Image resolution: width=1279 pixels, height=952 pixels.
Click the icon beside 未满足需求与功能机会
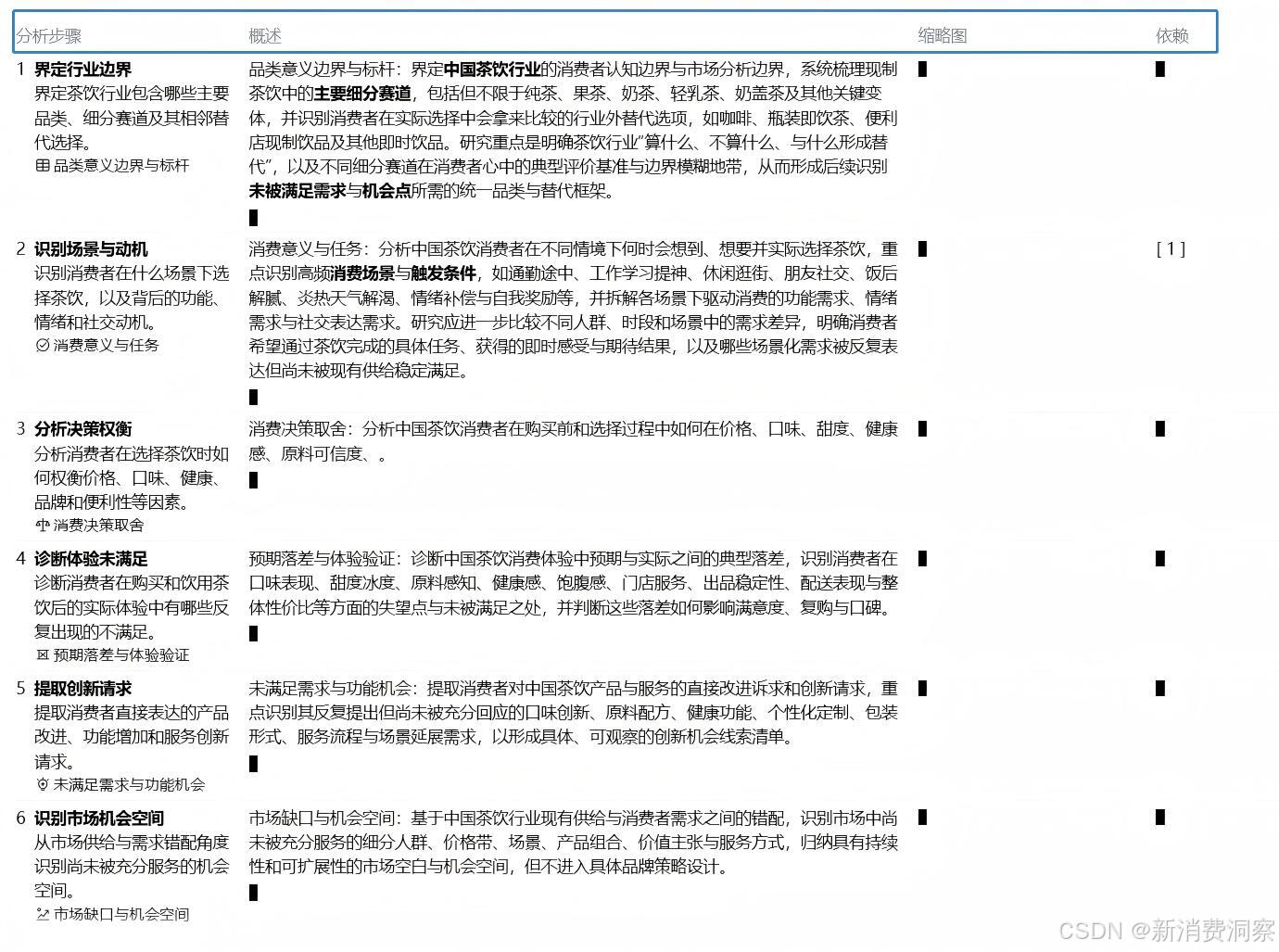(x=42, y=785)
